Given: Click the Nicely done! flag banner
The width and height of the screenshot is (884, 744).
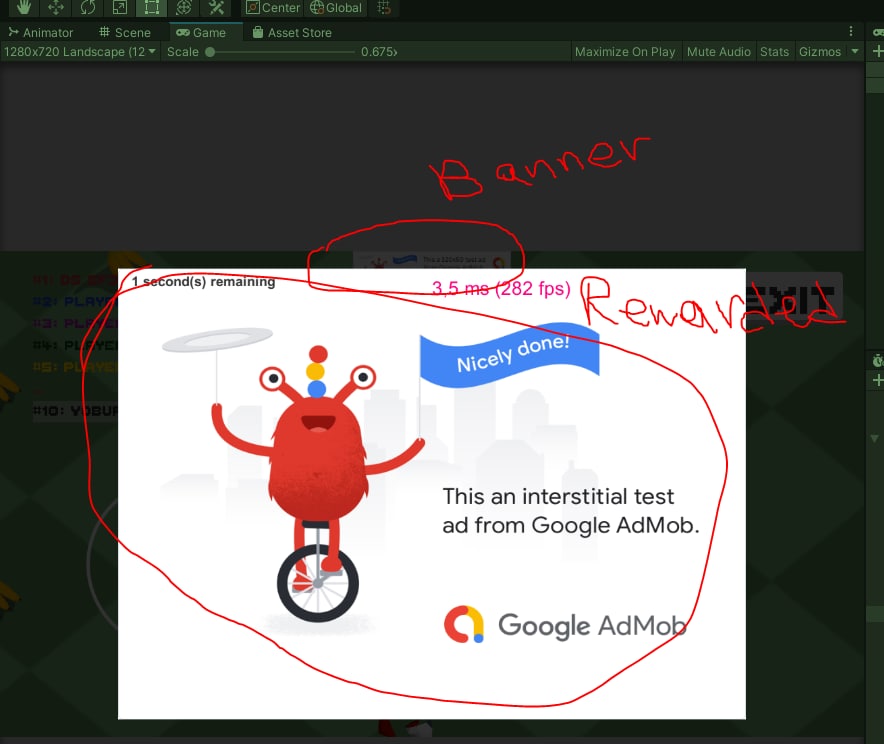Looking at the screenshot, I should (x=510, y=355).
